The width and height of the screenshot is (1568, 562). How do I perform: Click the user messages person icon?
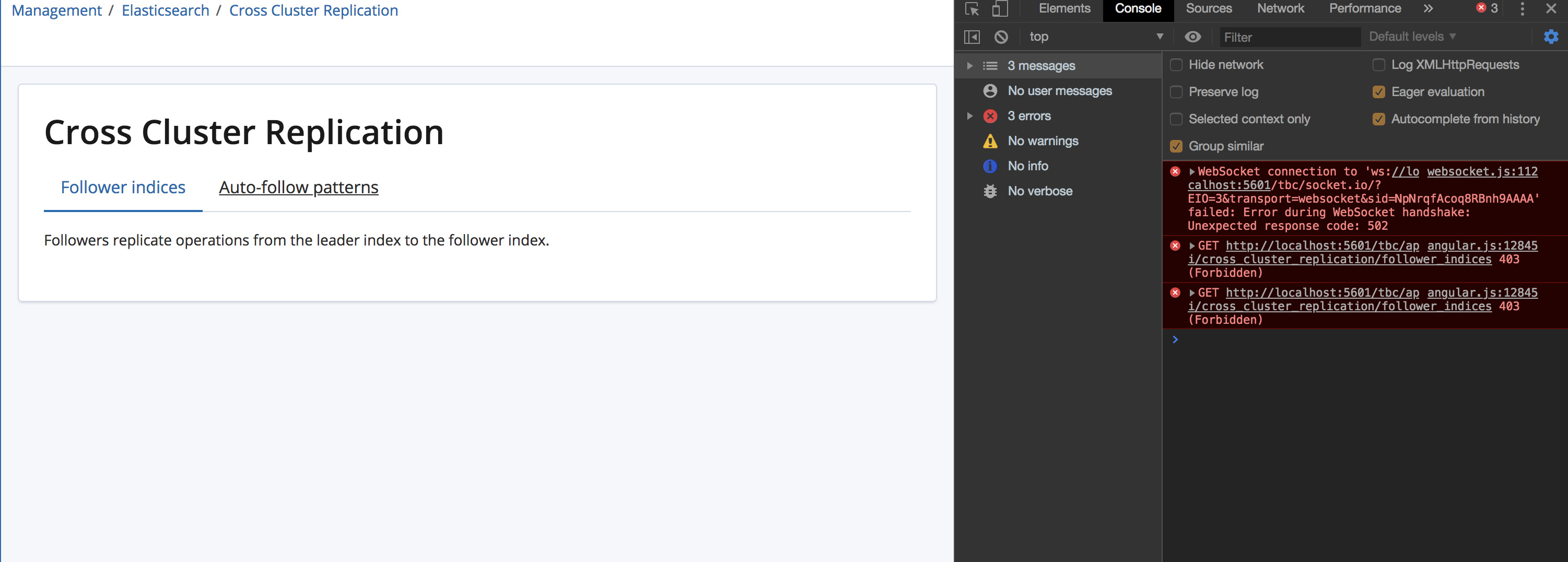990,91
